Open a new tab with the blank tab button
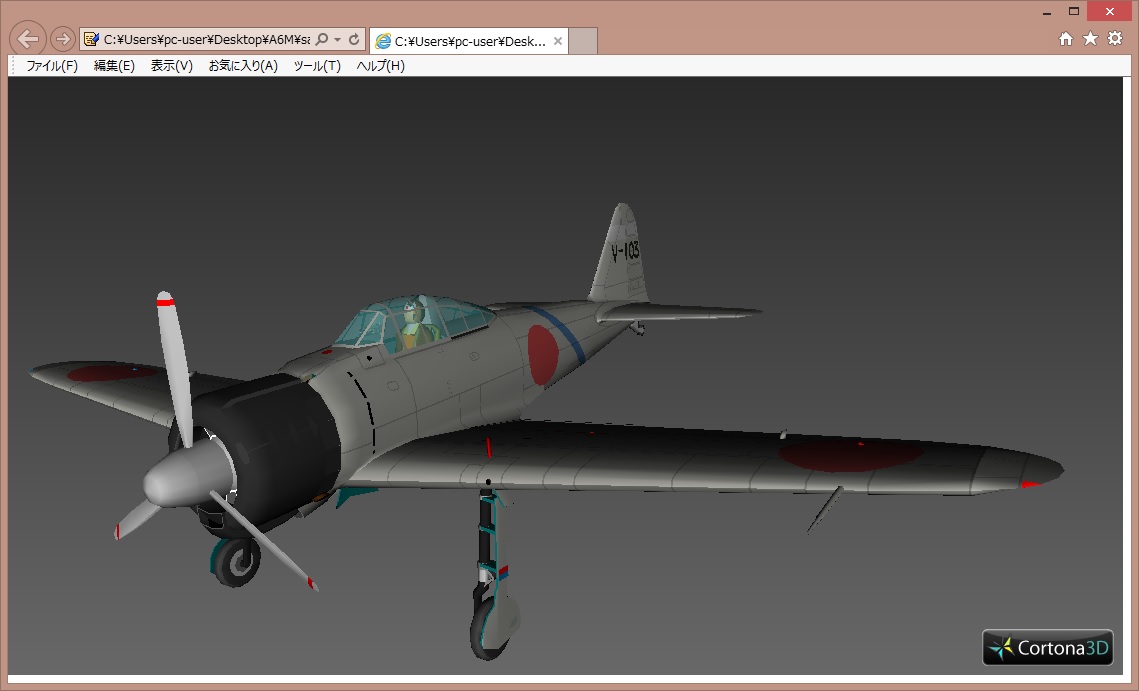The width and height of the screenshot is (1139, 691). point(583,42)
